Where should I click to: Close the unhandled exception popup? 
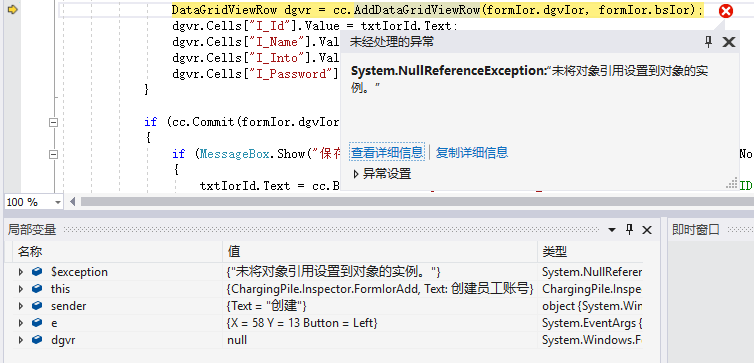coord(729,42)
